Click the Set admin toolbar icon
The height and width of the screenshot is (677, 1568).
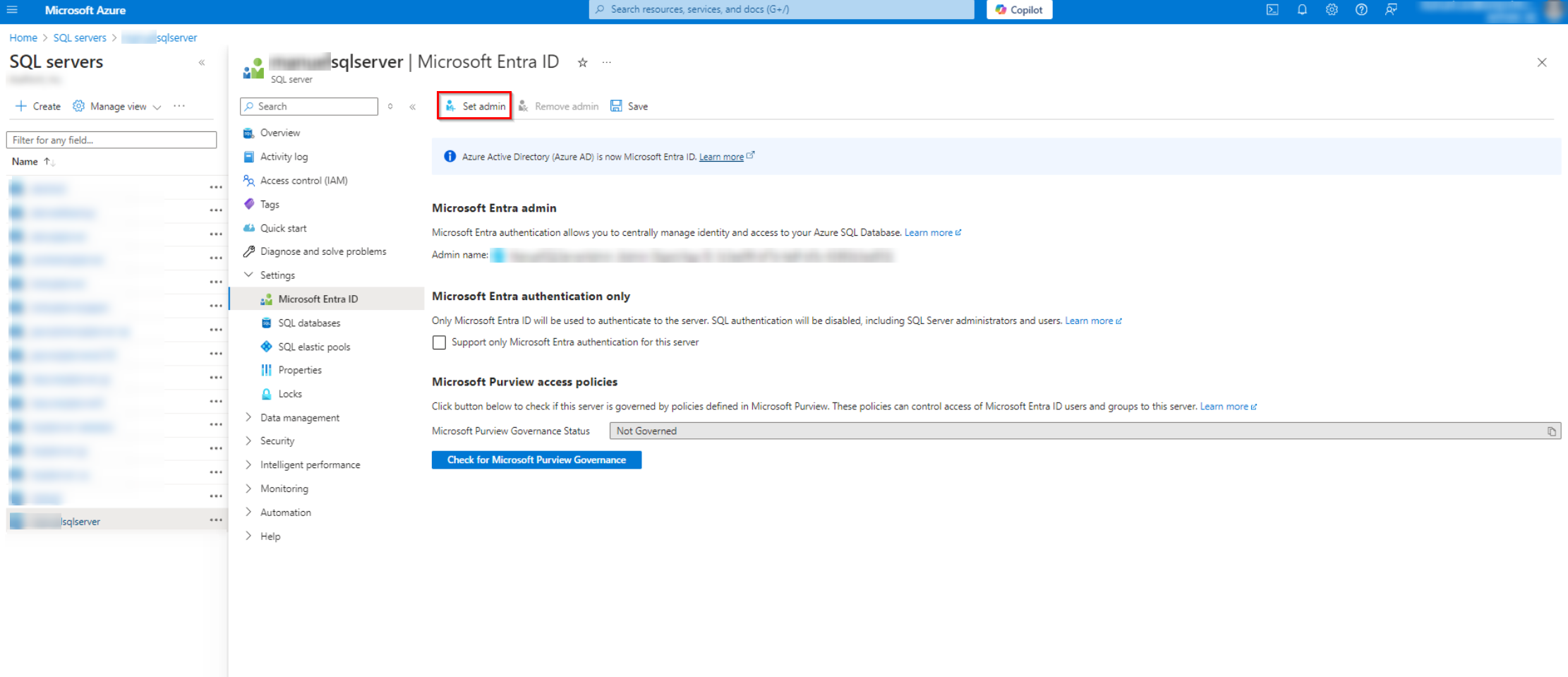[x=451, y=106]
